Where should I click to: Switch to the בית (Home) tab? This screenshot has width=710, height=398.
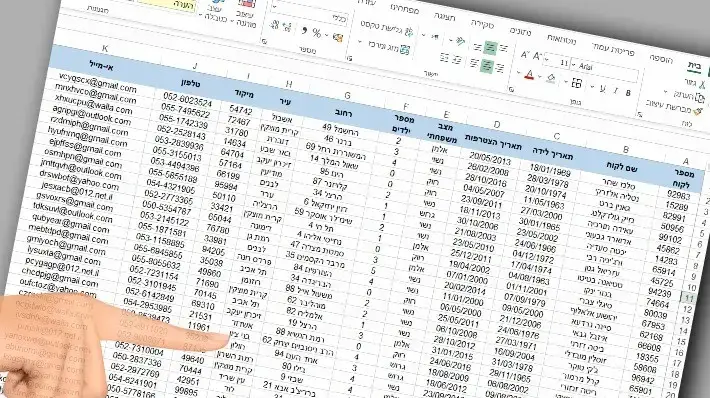[695, 66]
